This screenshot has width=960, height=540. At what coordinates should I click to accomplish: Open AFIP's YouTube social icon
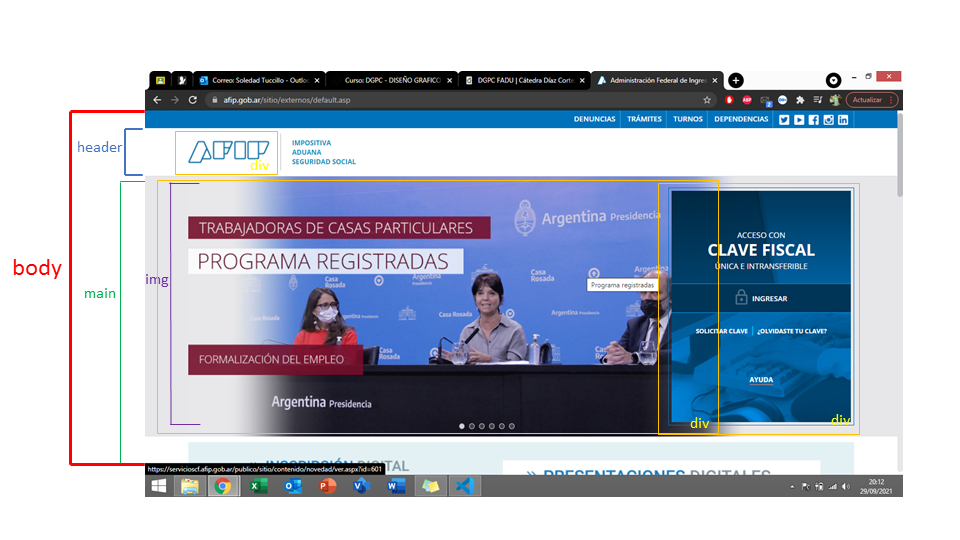click(799, 119)
